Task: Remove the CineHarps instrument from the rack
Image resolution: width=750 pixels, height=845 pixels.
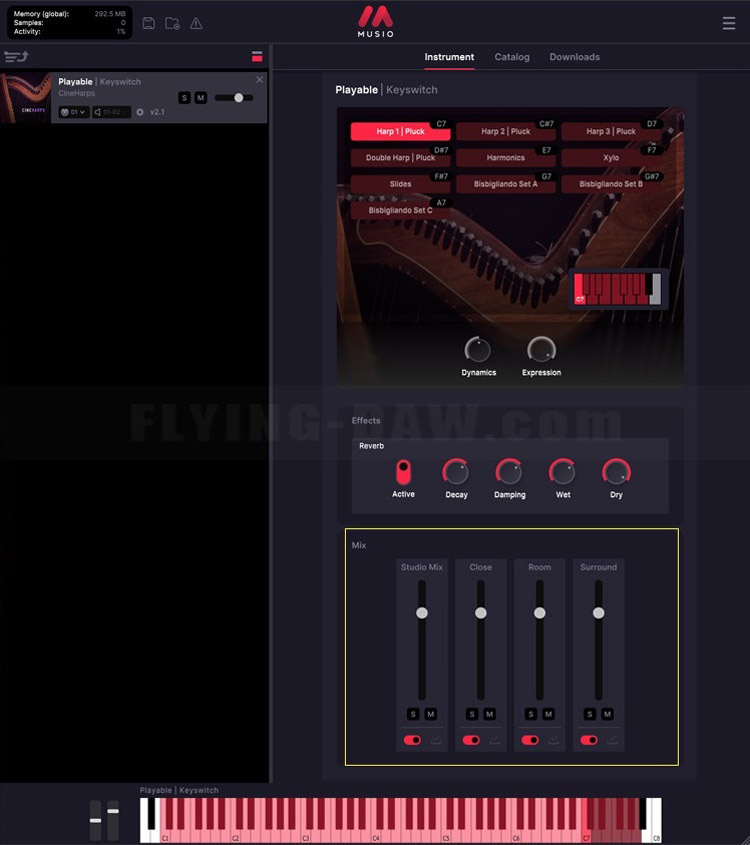Action: pyautogui.click(x=260, y=80)
